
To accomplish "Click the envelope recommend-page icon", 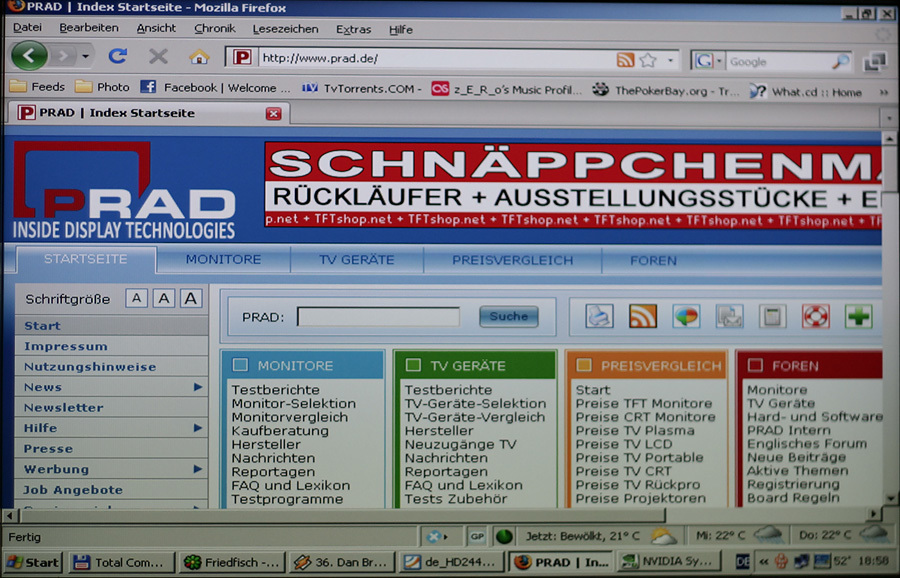I will [x=730, y=316].
